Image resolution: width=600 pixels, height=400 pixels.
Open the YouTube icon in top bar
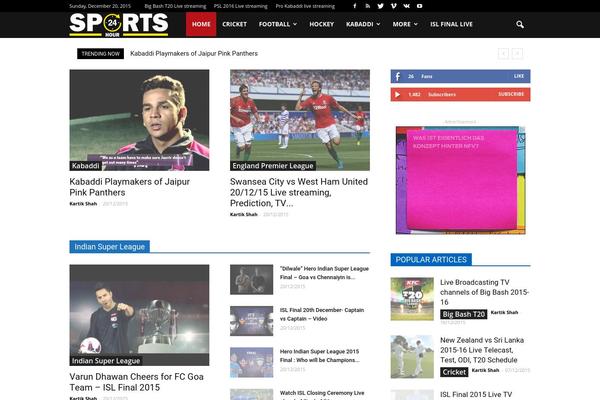[419, 6]
